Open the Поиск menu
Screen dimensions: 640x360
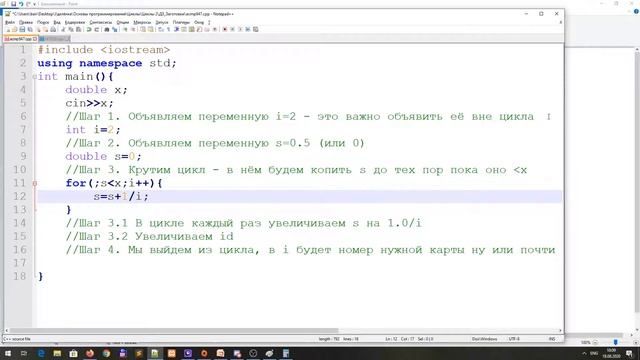[x=43, y=22]
